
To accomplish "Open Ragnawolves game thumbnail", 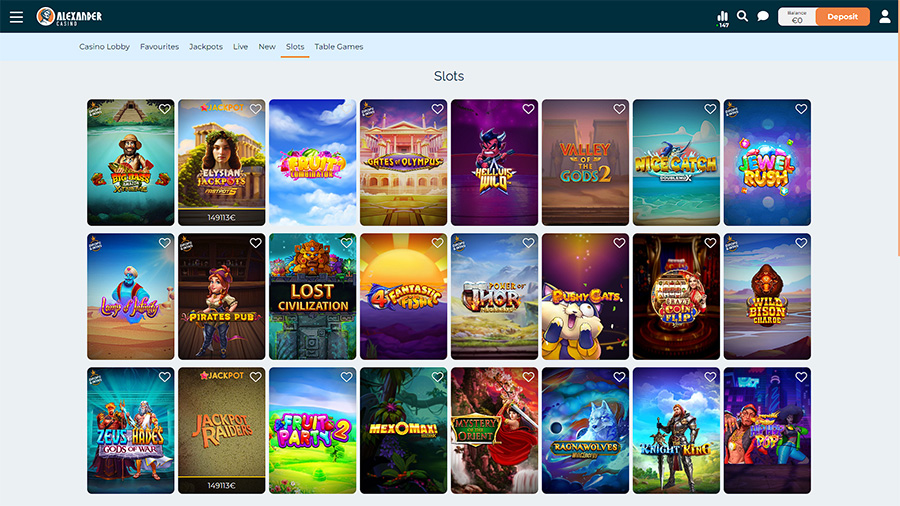I will [x=585, y=430].
